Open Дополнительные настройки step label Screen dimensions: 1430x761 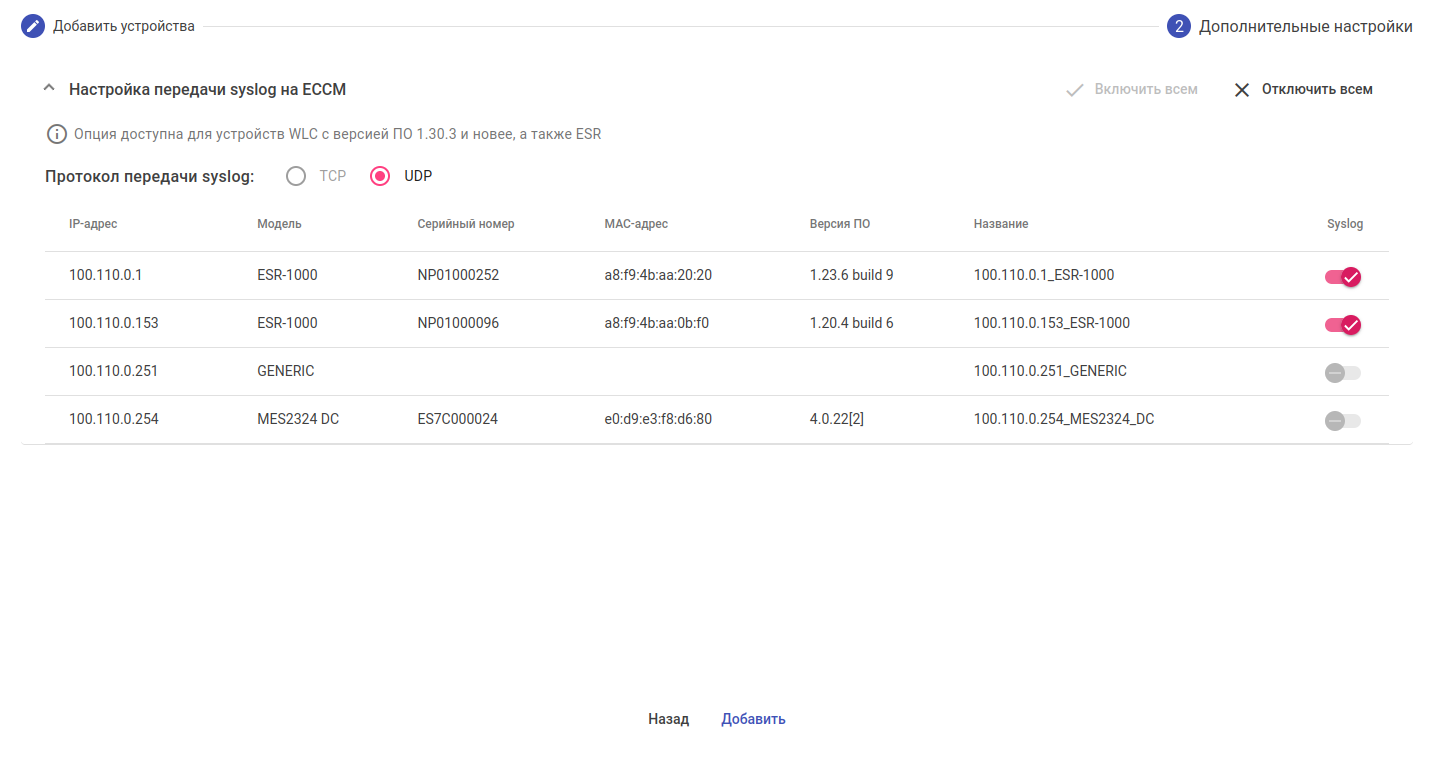1305,26
